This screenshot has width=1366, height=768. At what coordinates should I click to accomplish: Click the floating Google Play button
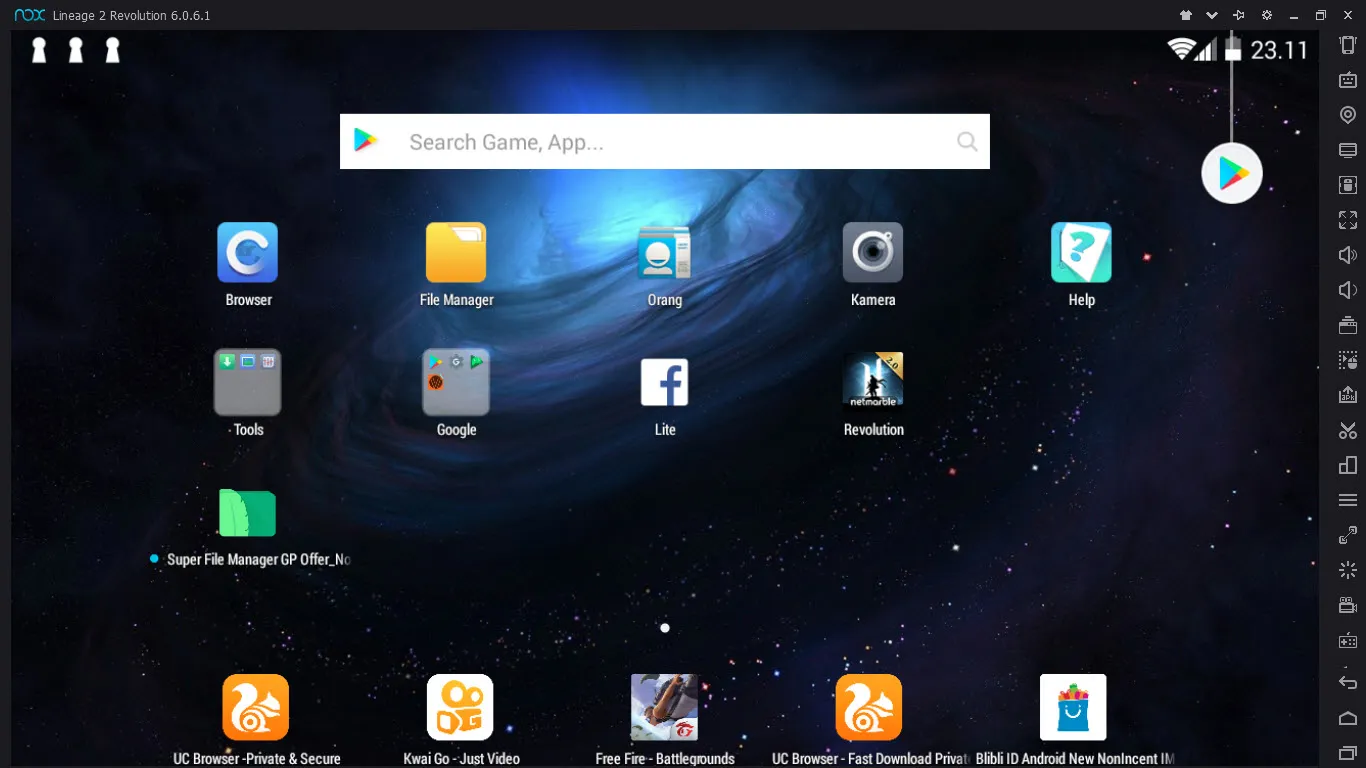click(1232, 174)
